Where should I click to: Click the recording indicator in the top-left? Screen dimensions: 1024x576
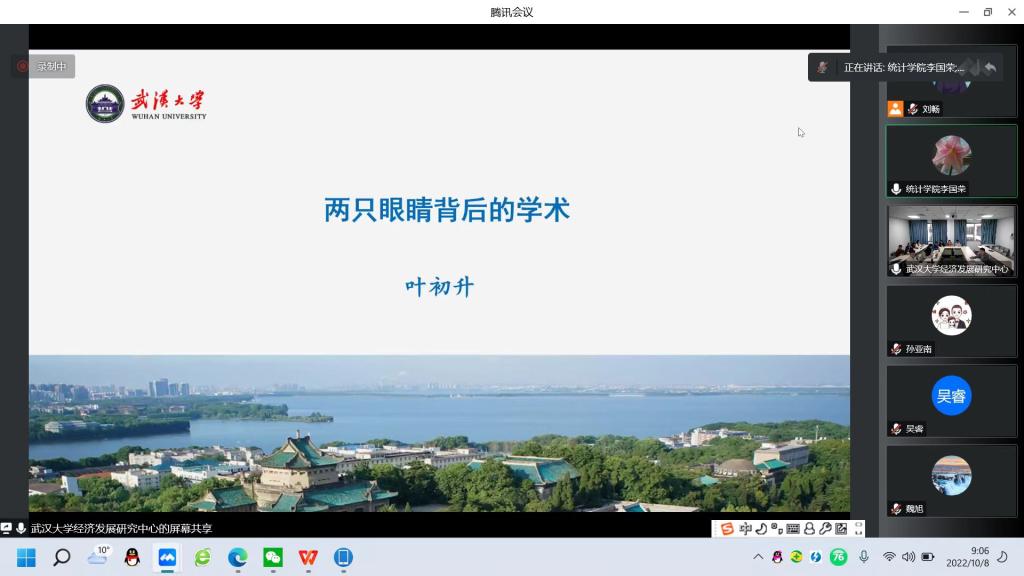coord(43,66)
